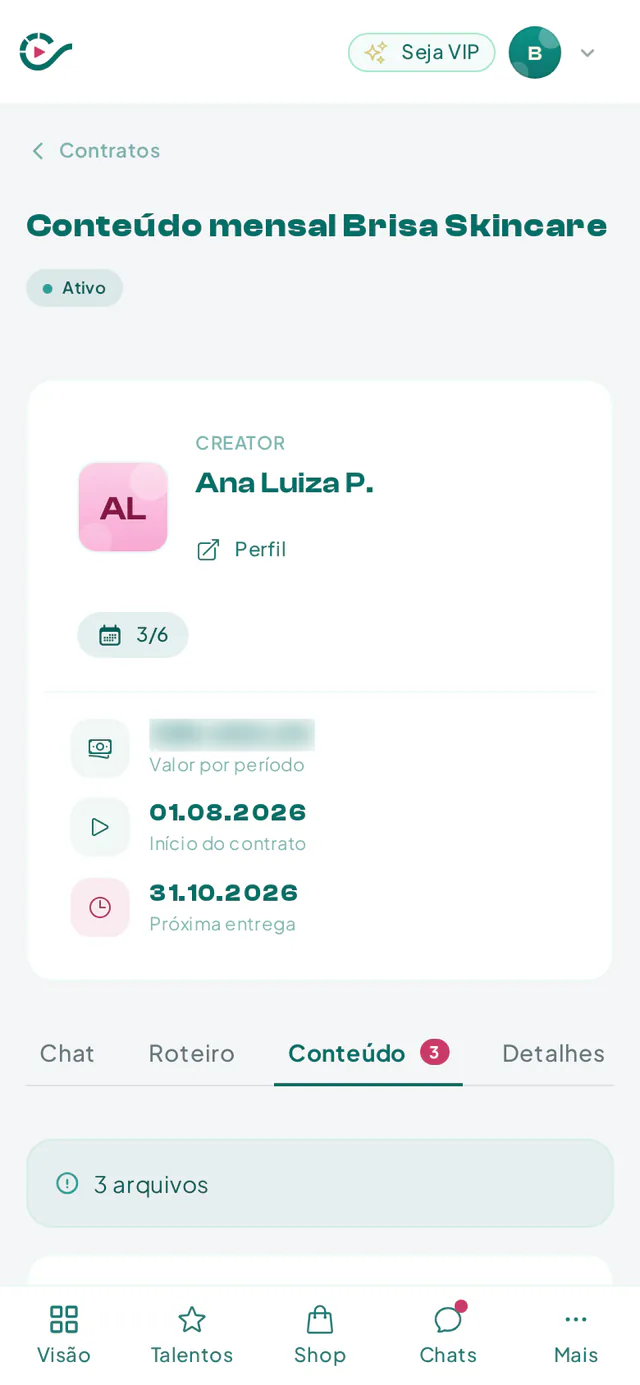Switch to the Chat tab
640x1385 pixels.
pyautogui.click(x=67, y=1053)
